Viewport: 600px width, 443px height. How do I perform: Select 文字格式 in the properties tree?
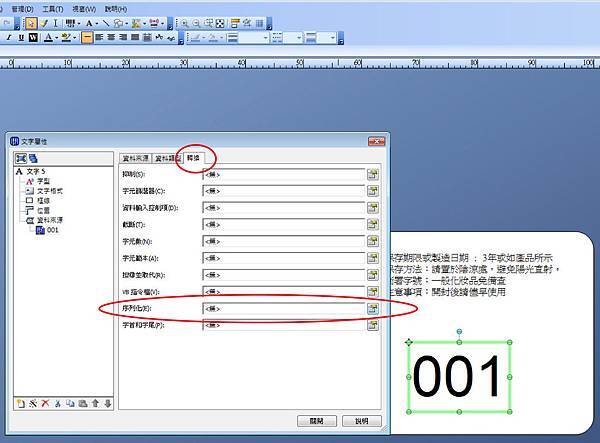click(50, 191)
